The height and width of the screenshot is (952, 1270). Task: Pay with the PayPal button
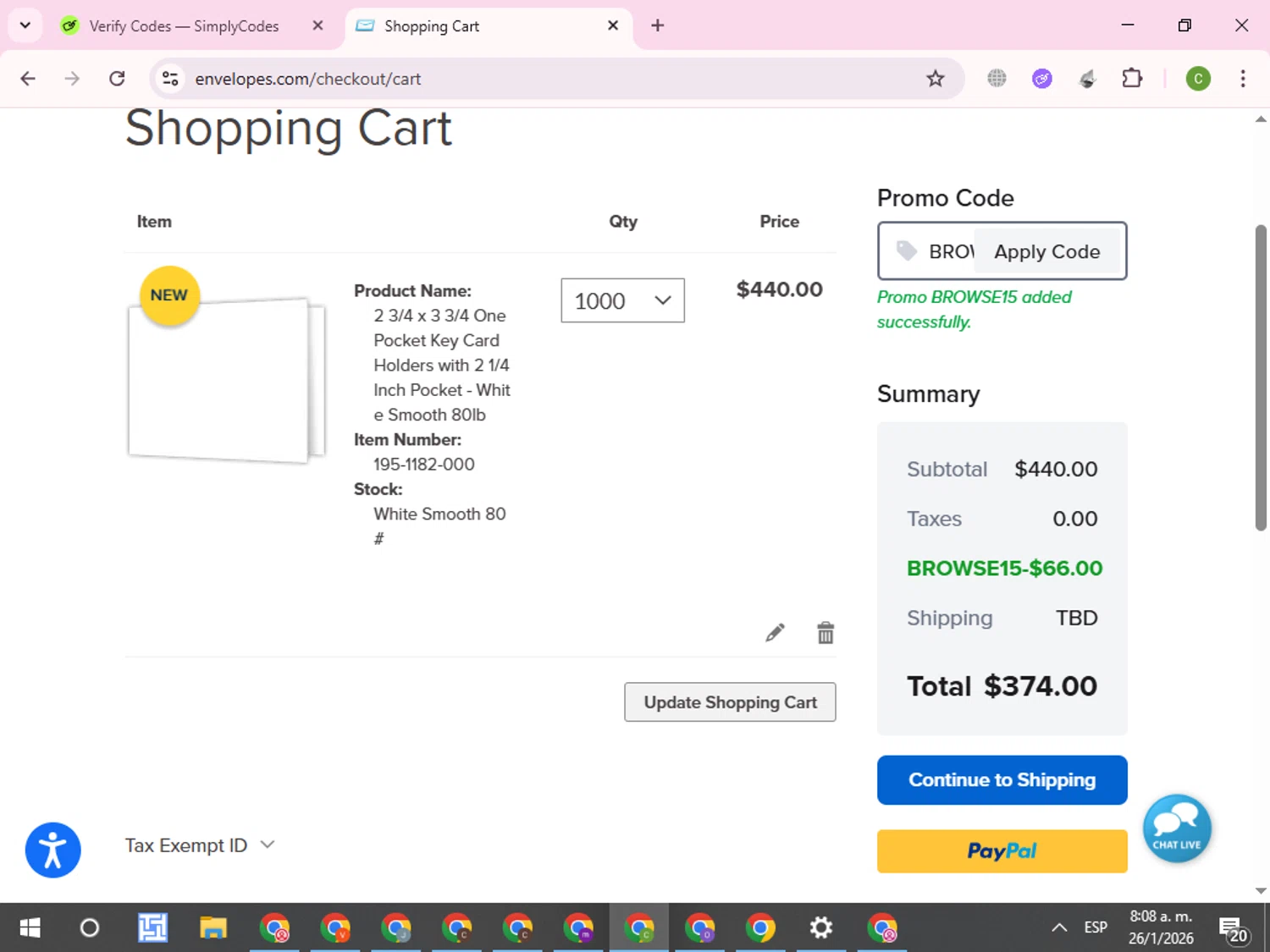pyautogui.click(x=1002, y=851)
